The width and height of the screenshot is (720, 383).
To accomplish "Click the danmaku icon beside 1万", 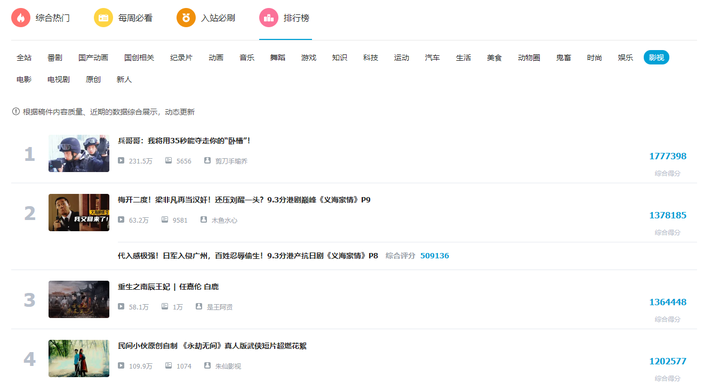I will (x=164, y=307).
